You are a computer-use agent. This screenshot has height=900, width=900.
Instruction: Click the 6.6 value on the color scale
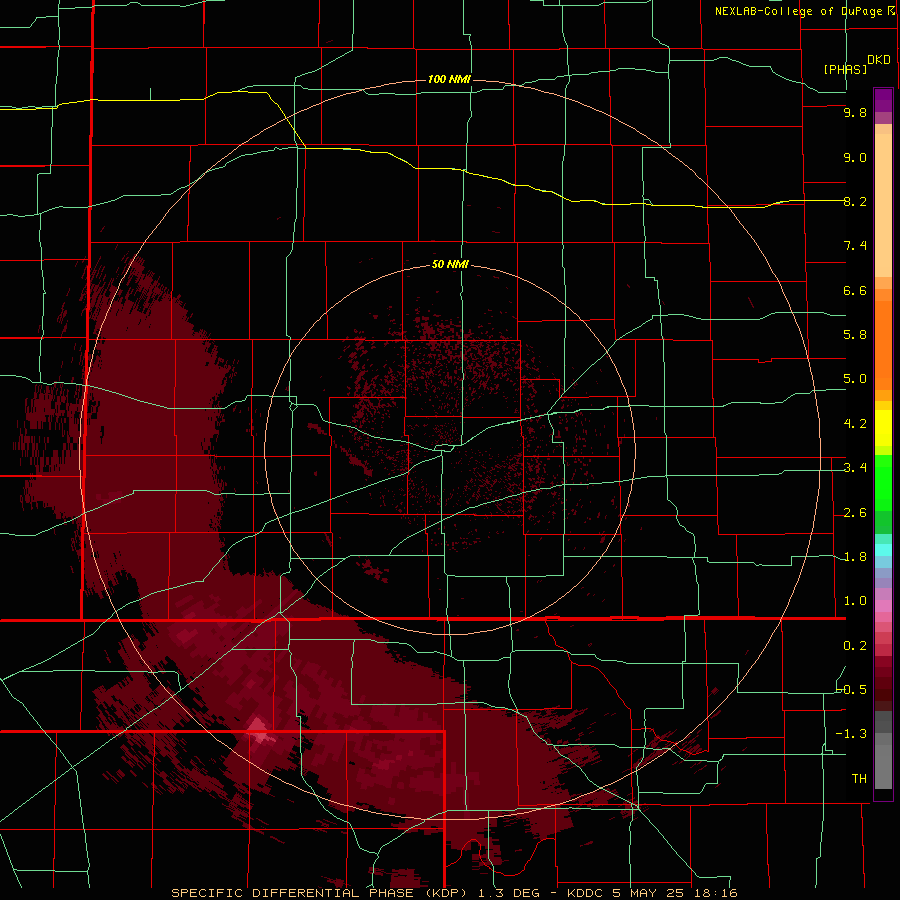pos(855,290)
